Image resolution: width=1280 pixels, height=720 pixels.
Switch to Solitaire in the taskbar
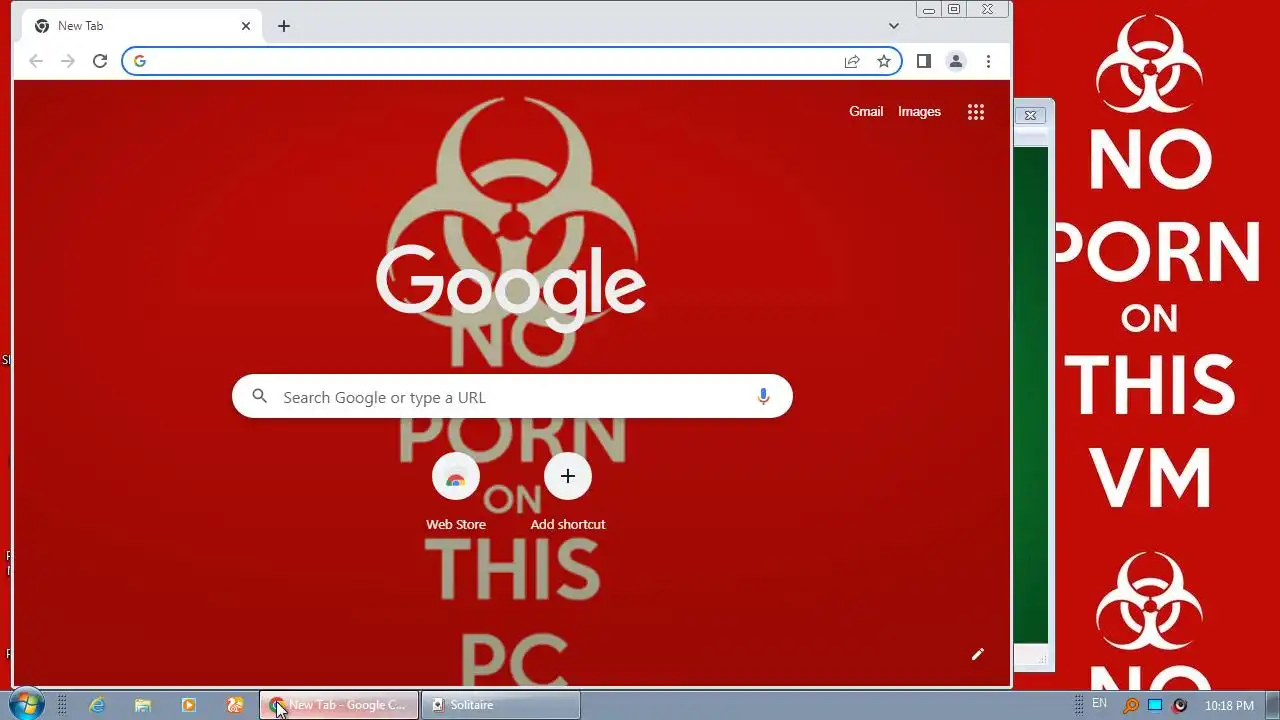tap(500, 705)
